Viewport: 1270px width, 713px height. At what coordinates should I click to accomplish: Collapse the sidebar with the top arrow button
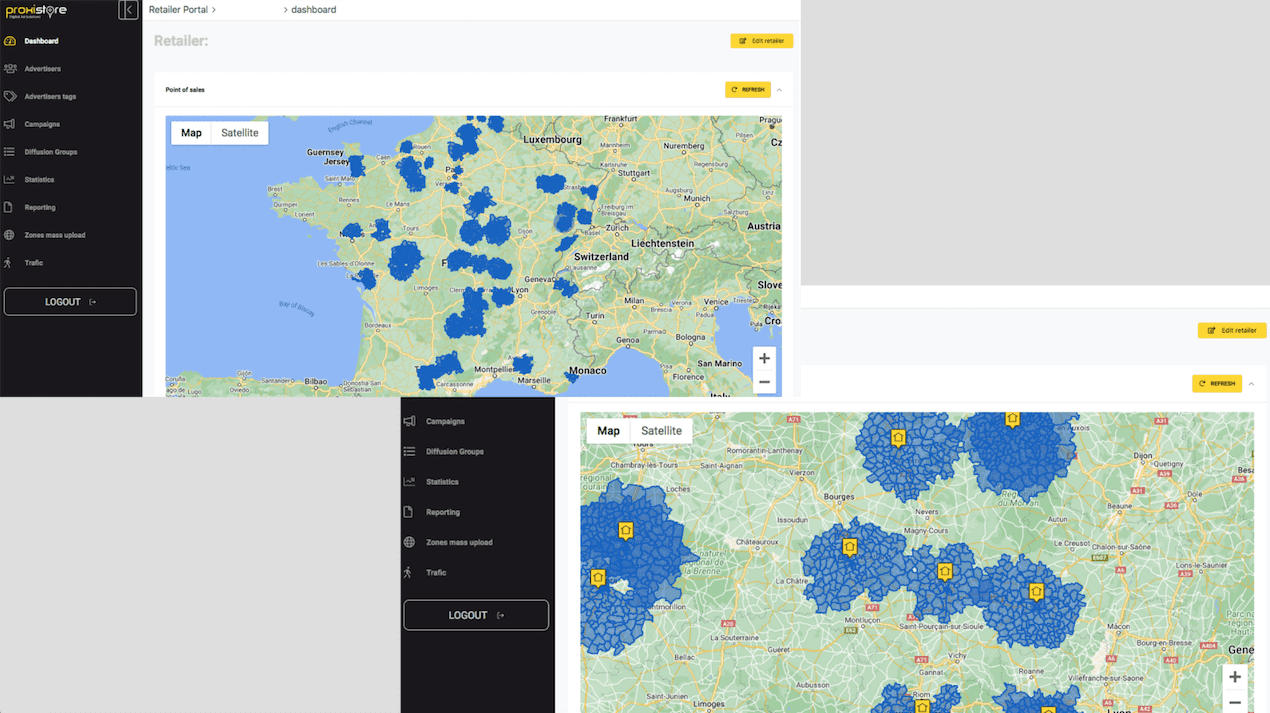pyautogui.click(x=128, y=10)
